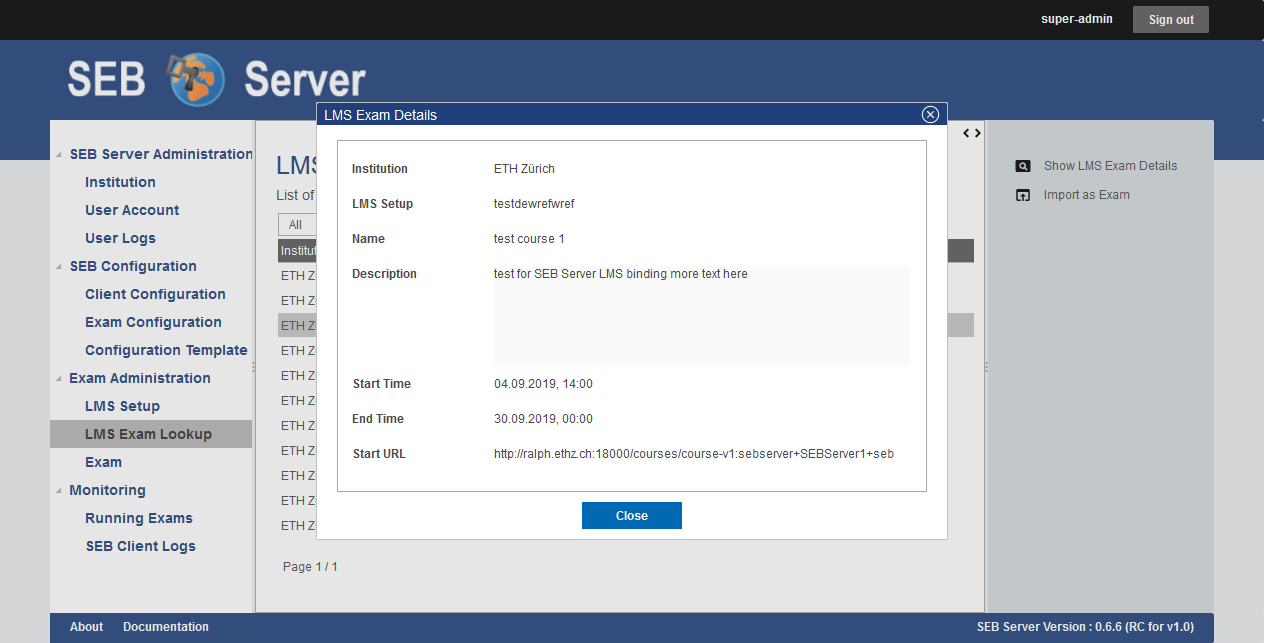Go to Running Exams in the sidebar

(139, 518)
